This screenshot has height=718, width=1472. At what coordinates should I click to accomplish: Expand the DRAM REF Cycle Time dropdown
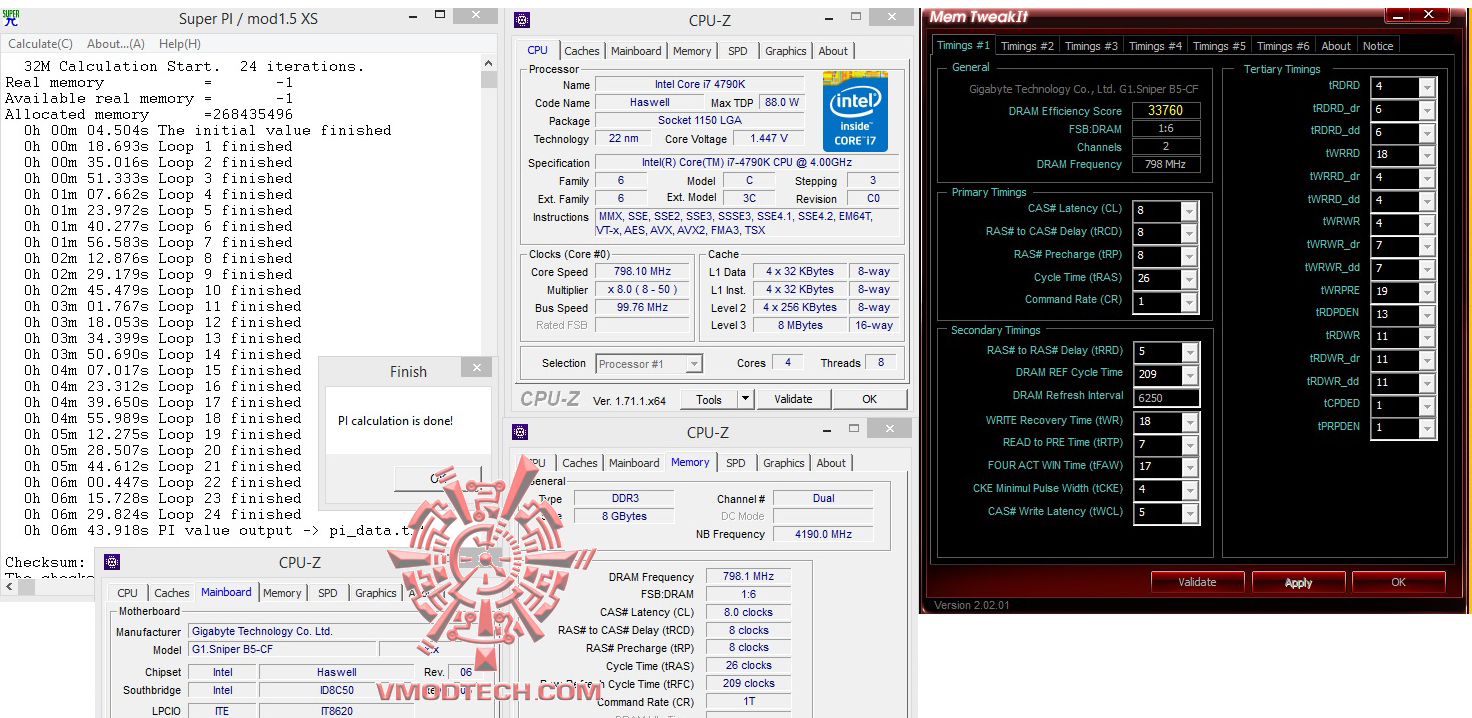(x=1189, y=376)
